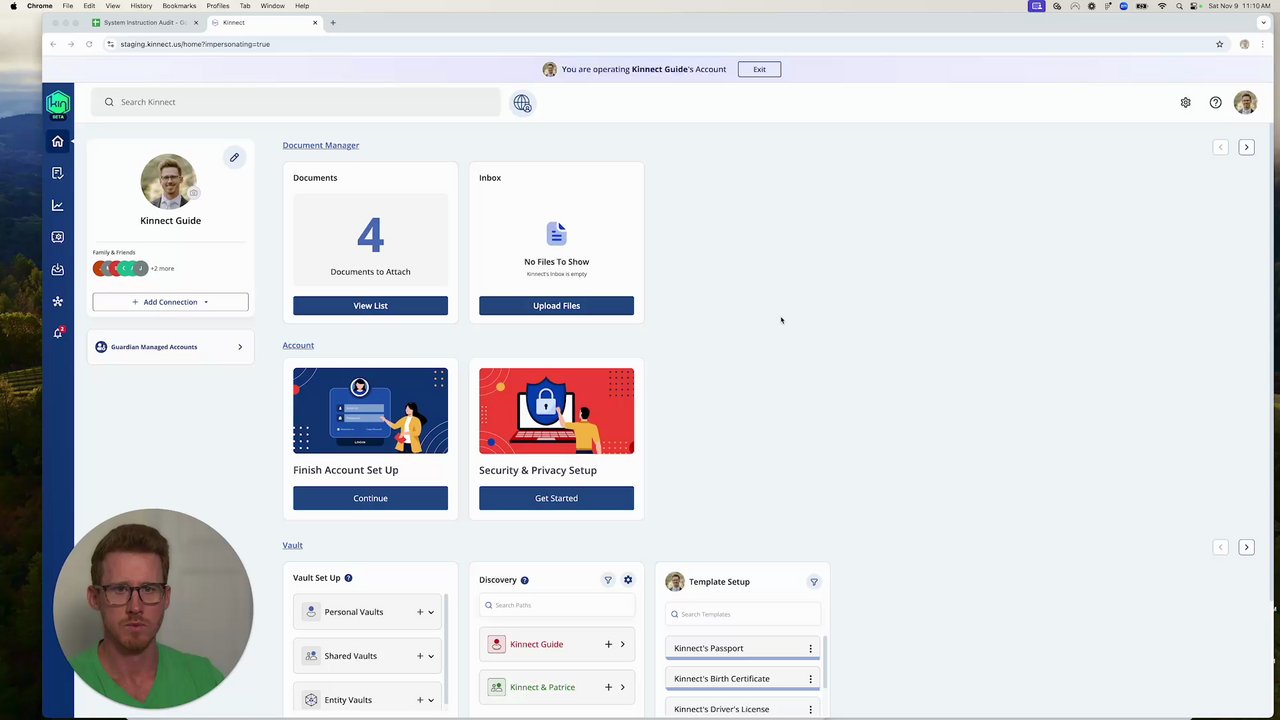Click the globe icon beside search
The image size is (1280, 720).
522,103
